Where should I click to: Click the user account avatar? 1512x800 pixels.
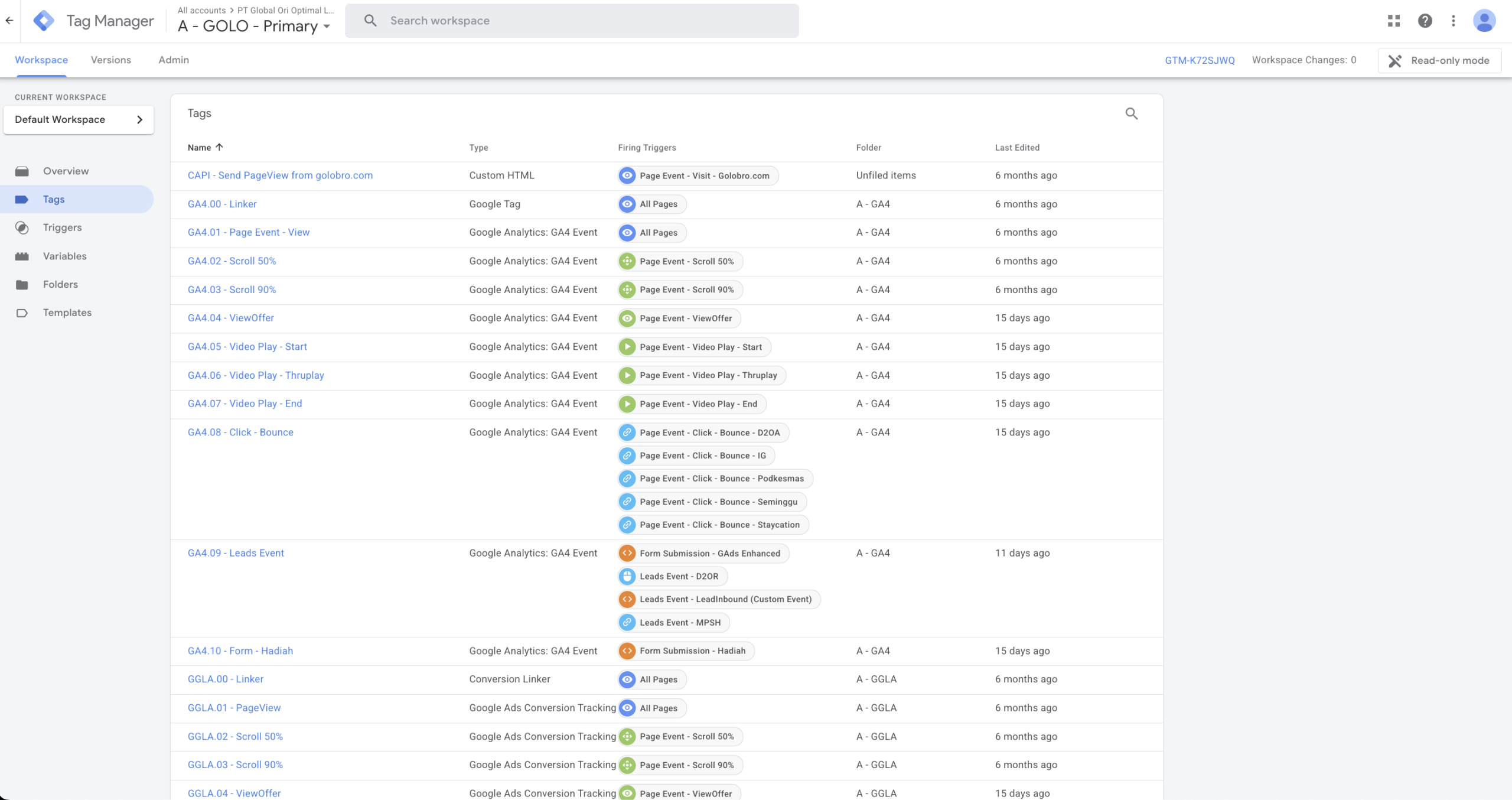tap(1484, 21)
